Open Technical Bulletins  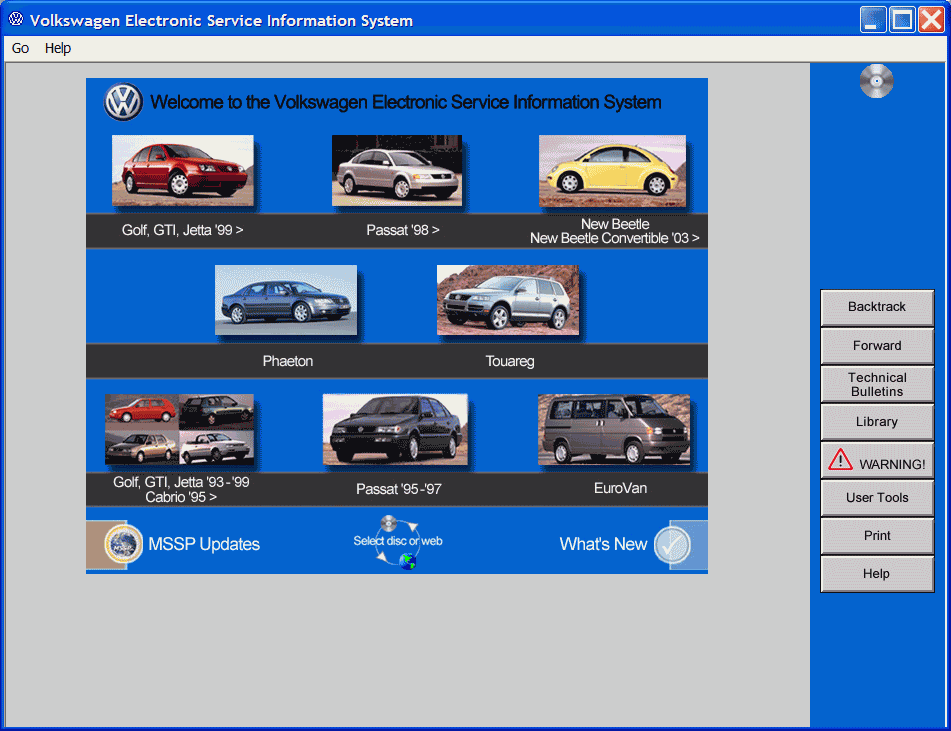[877, 384]
